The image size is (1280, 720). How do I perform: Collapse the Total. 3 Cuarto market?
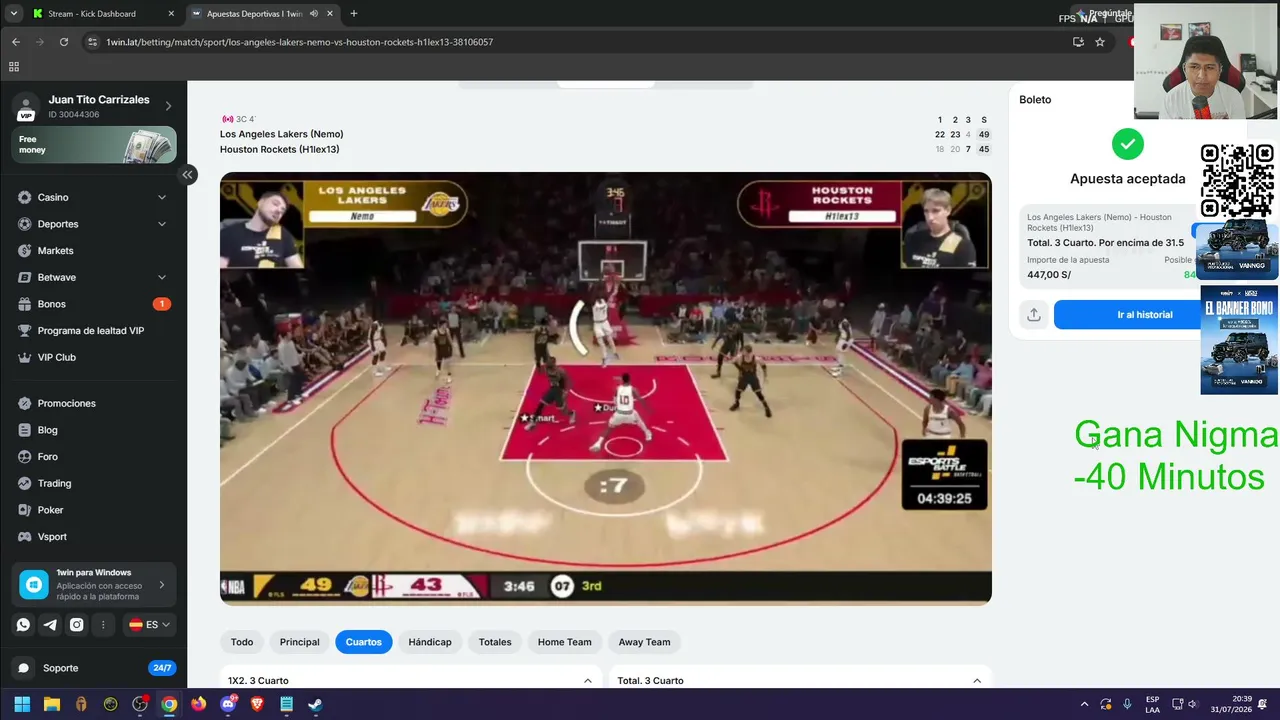[x=977, y=681]
